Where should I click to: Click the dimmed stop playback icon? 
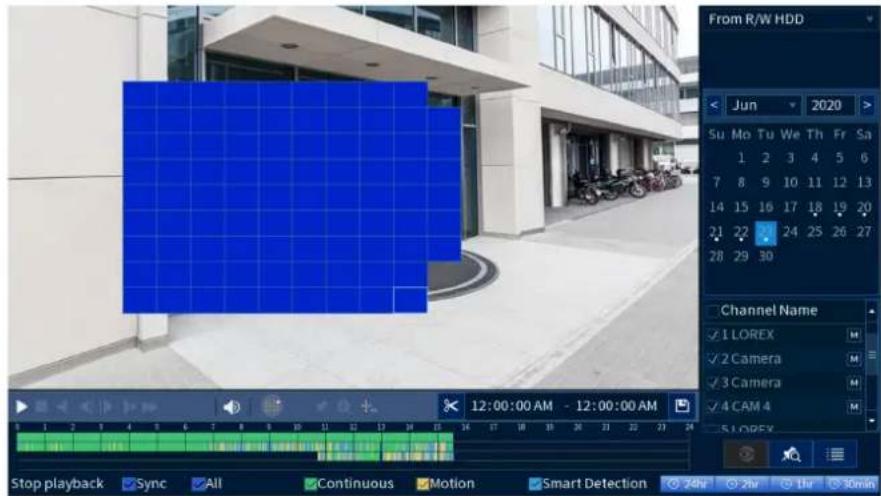[41, 407]
